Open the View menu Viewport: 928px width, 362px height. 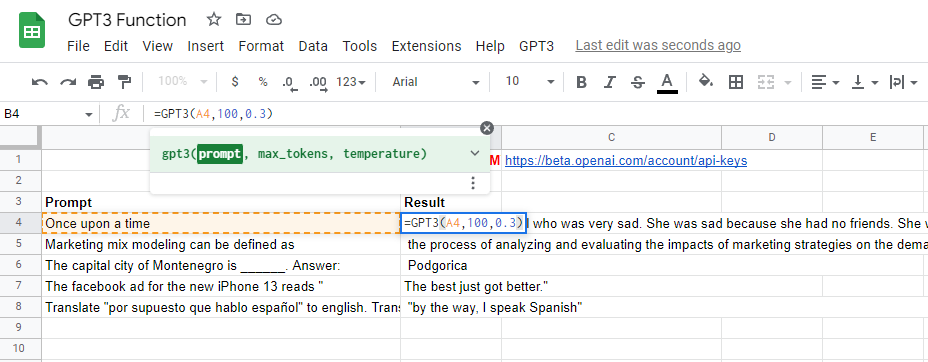pyautogui.click(x=157, y=46)
